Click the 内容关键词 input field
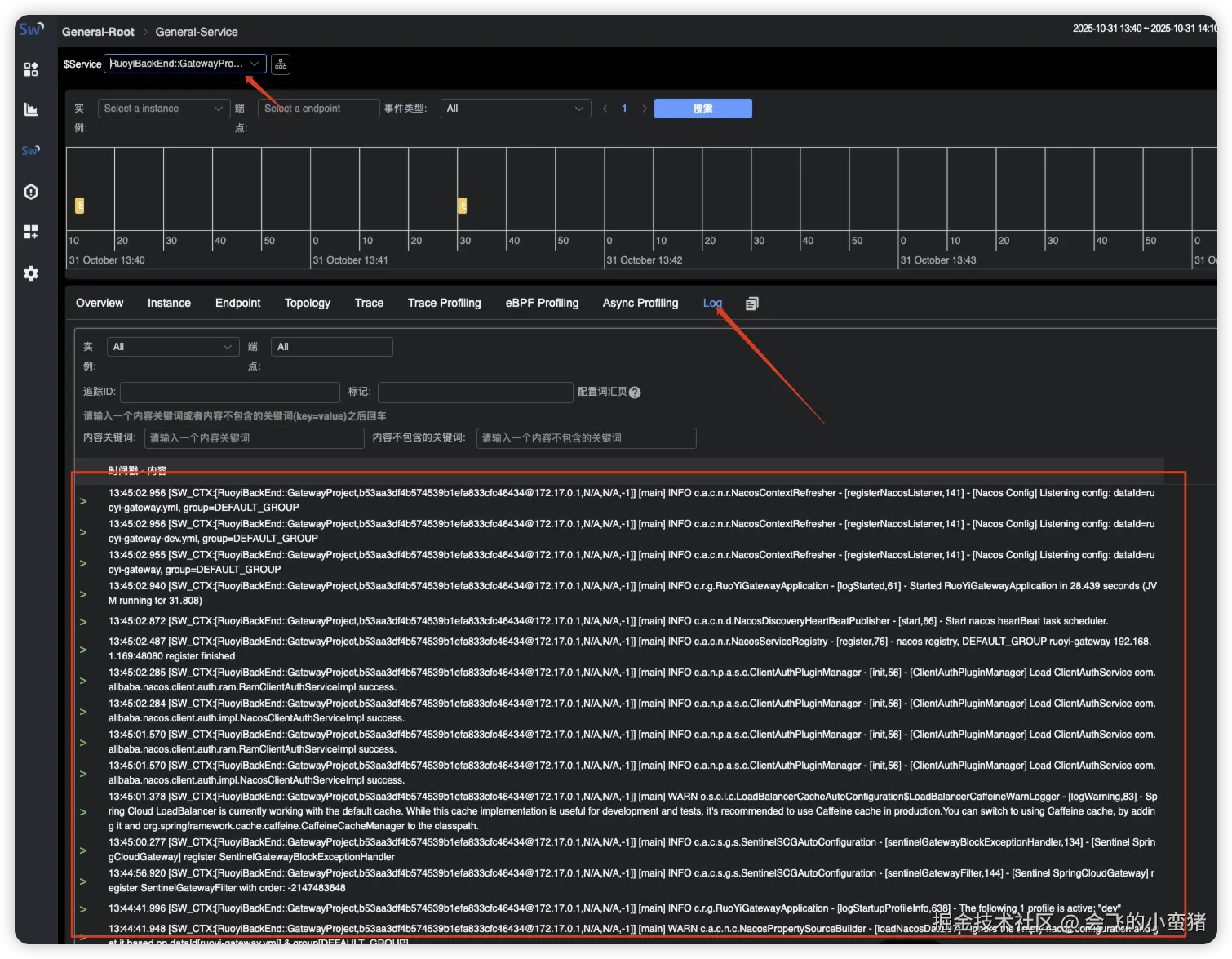1232x959 pixels. coord(255,438)
